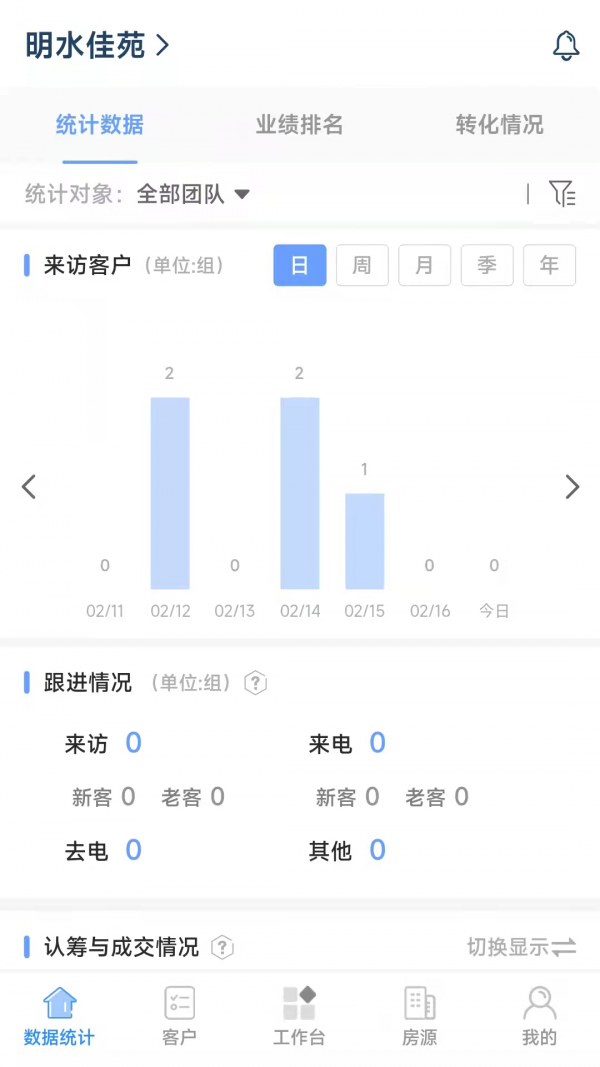Select 日 time period option
The height and width of the screenshot is (1067, 600).
[x=299, y=266]
